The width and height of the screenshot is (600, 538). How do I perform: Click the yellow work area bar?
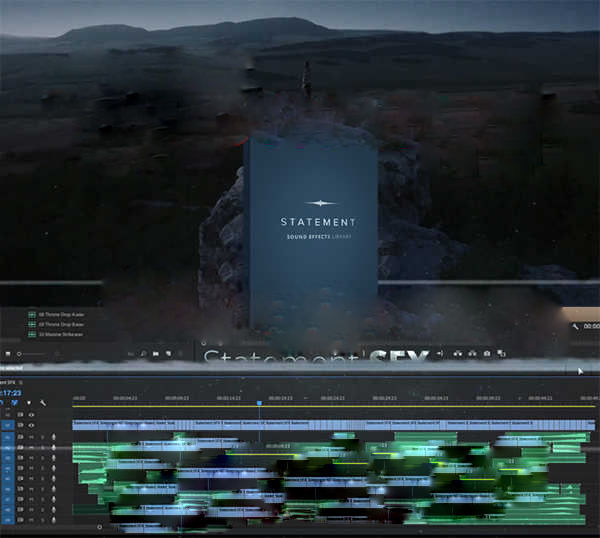click(x=333, y=407)
